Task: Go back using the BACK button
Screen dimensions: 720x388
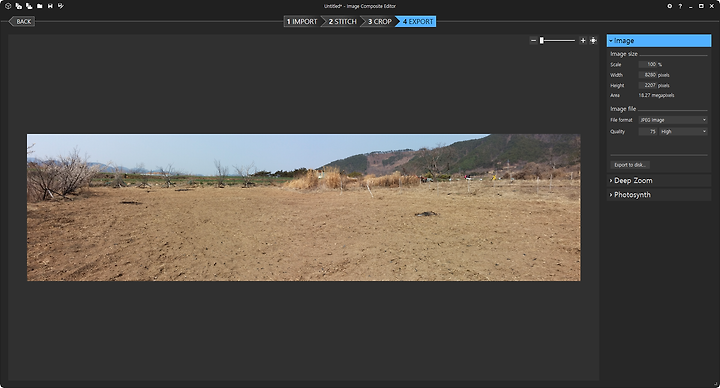Action: click(x=22, y=22)
